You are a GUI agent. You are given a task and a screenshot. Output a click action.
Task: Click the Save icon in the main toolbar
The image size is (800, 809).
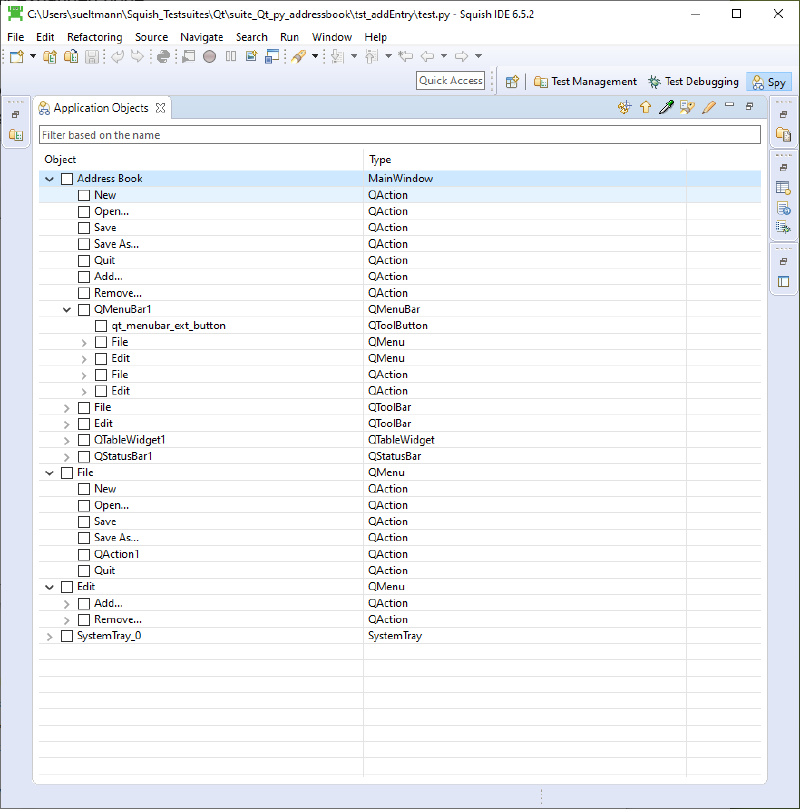(92, 57)
